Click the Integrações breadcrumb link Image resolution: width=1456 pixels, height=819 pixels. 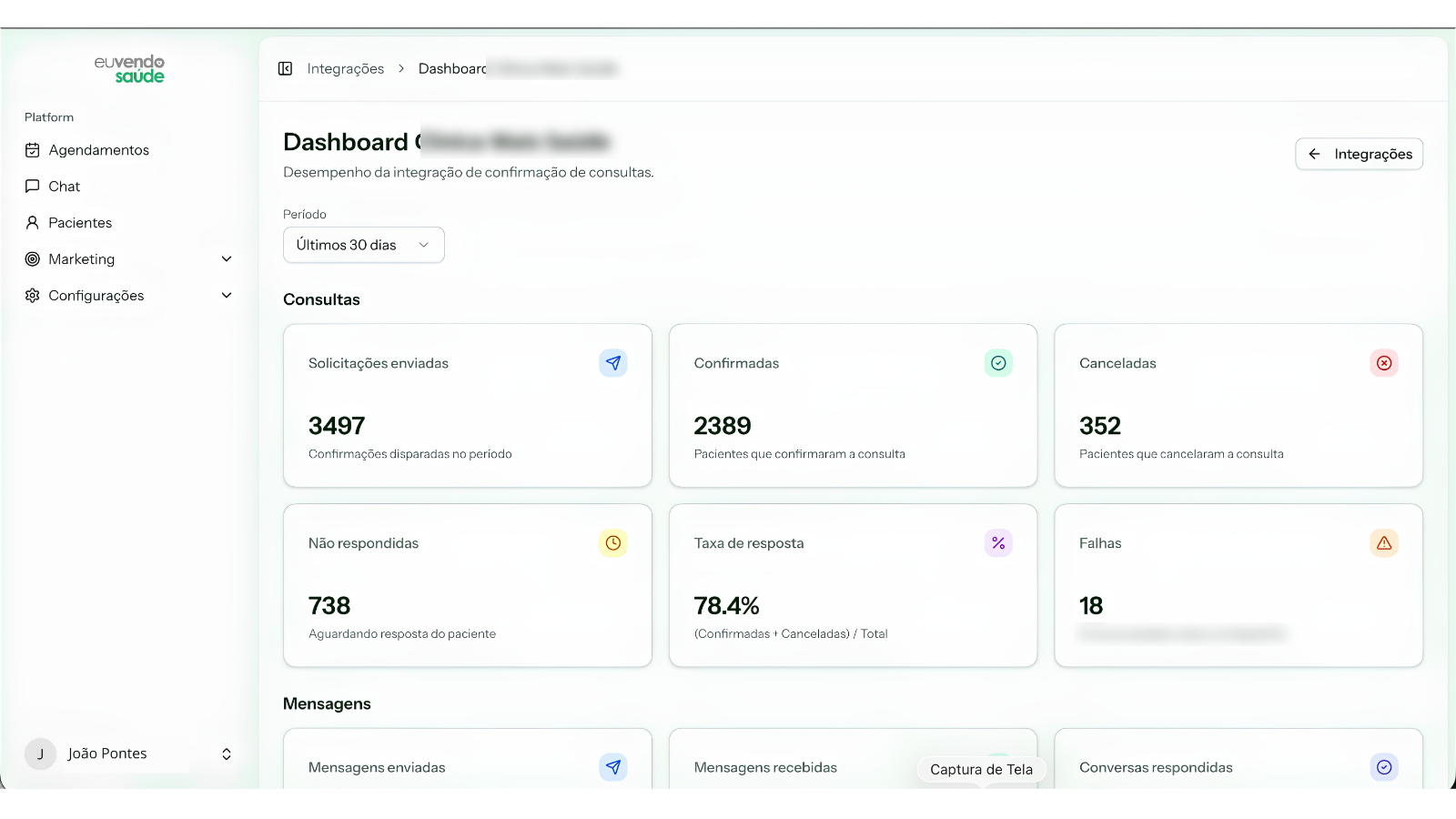tap(346, 68)
